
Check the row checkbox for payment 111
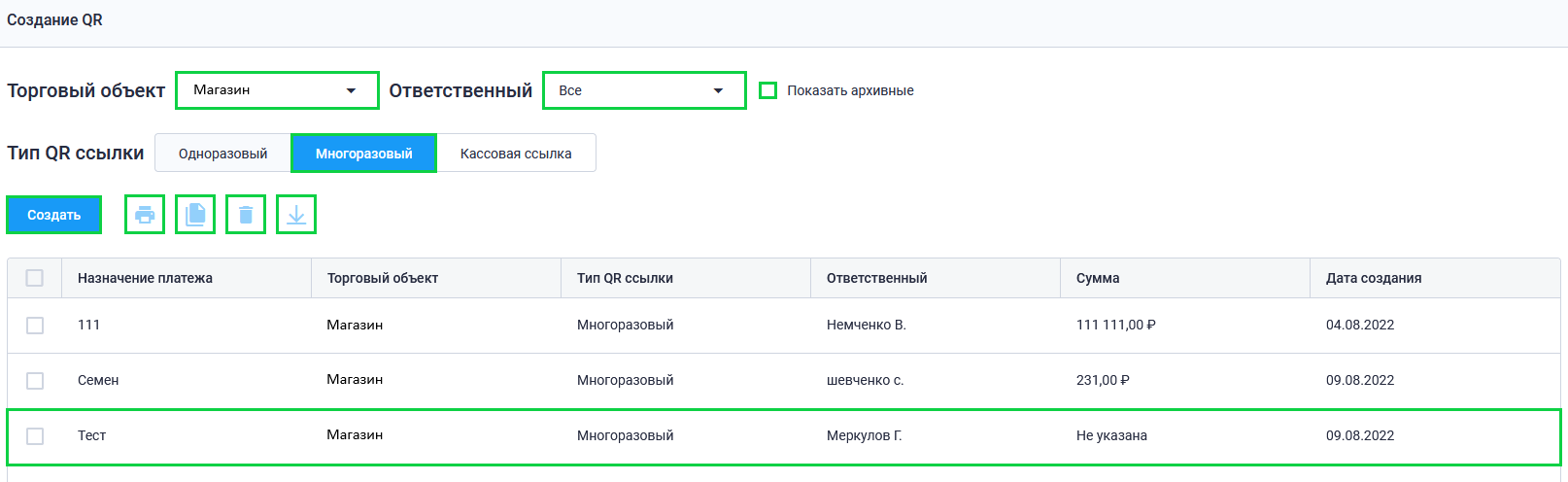tap(35, 326)
